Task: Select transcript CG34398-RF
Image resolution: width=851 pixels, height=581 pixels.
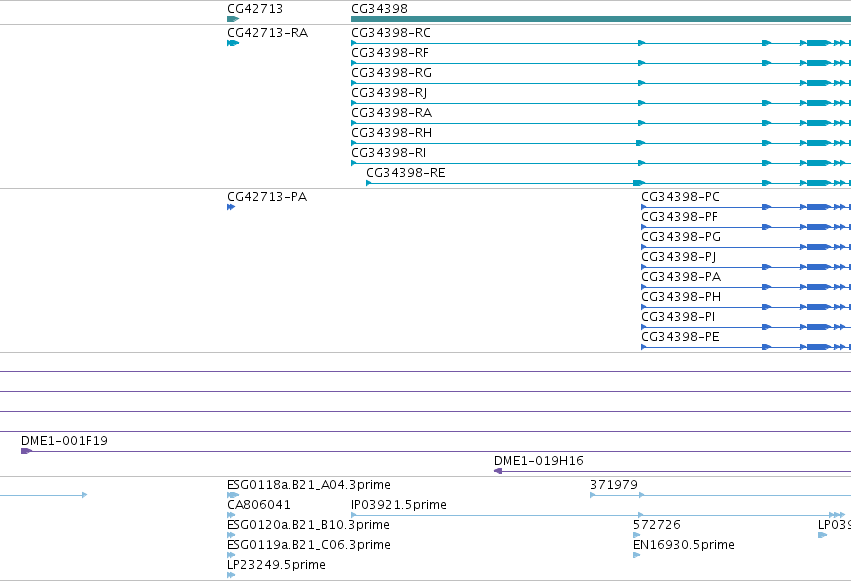Action: point(390,53)
